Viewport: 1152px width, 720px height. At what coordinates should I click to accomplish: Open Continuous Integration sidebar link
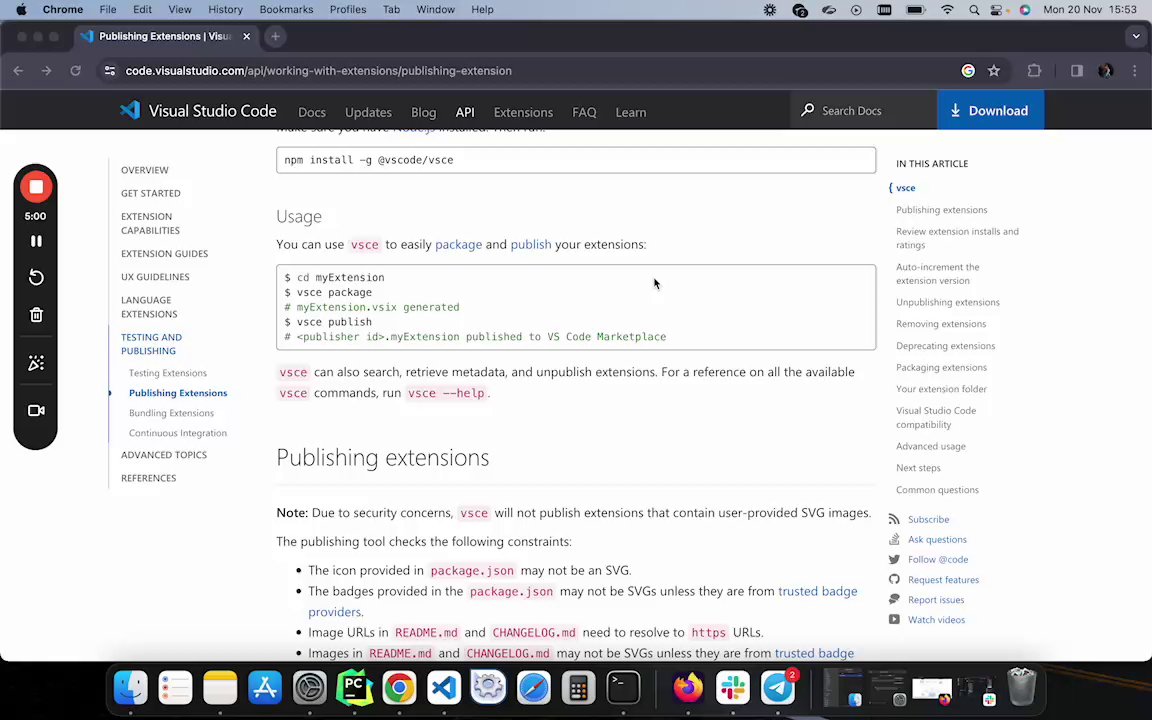178,433
